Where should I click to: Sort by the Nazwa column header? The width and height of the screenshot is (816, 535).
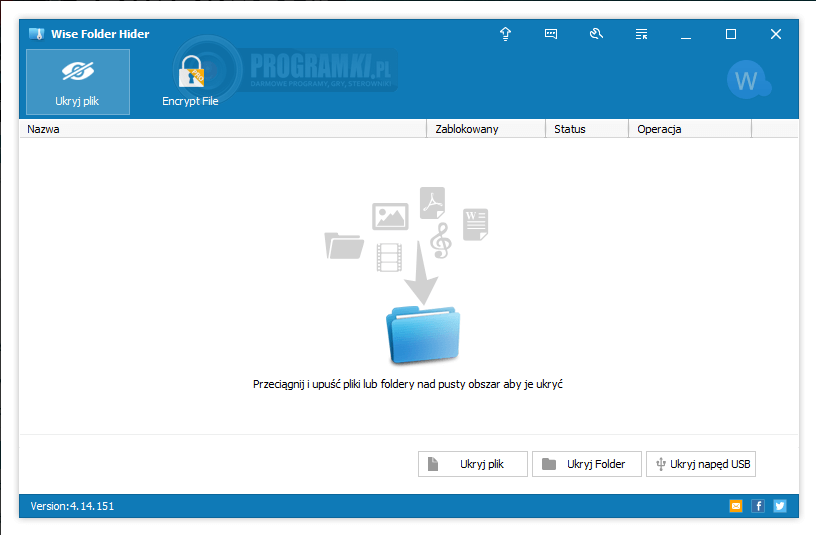pos(223,129)
